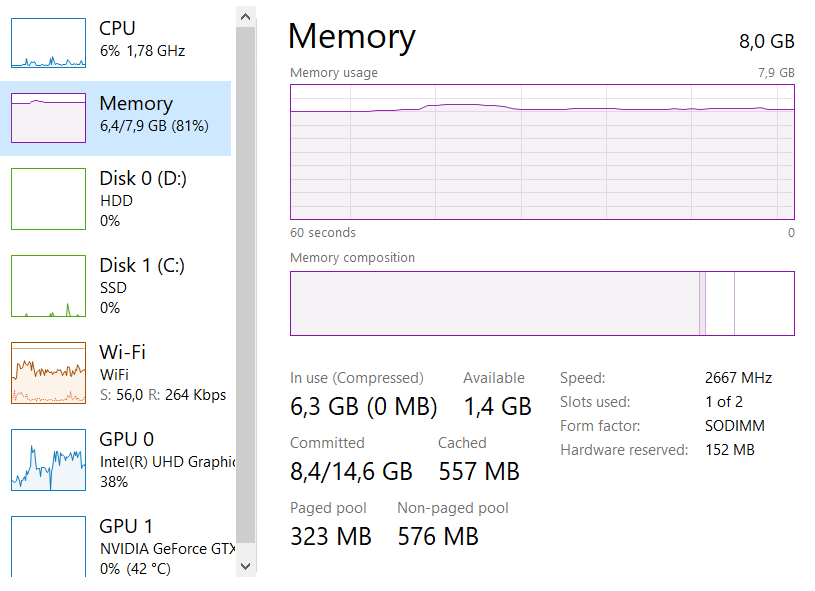
Task: Open the GPU 0 graph thumbnail
Action: [48, 460]
